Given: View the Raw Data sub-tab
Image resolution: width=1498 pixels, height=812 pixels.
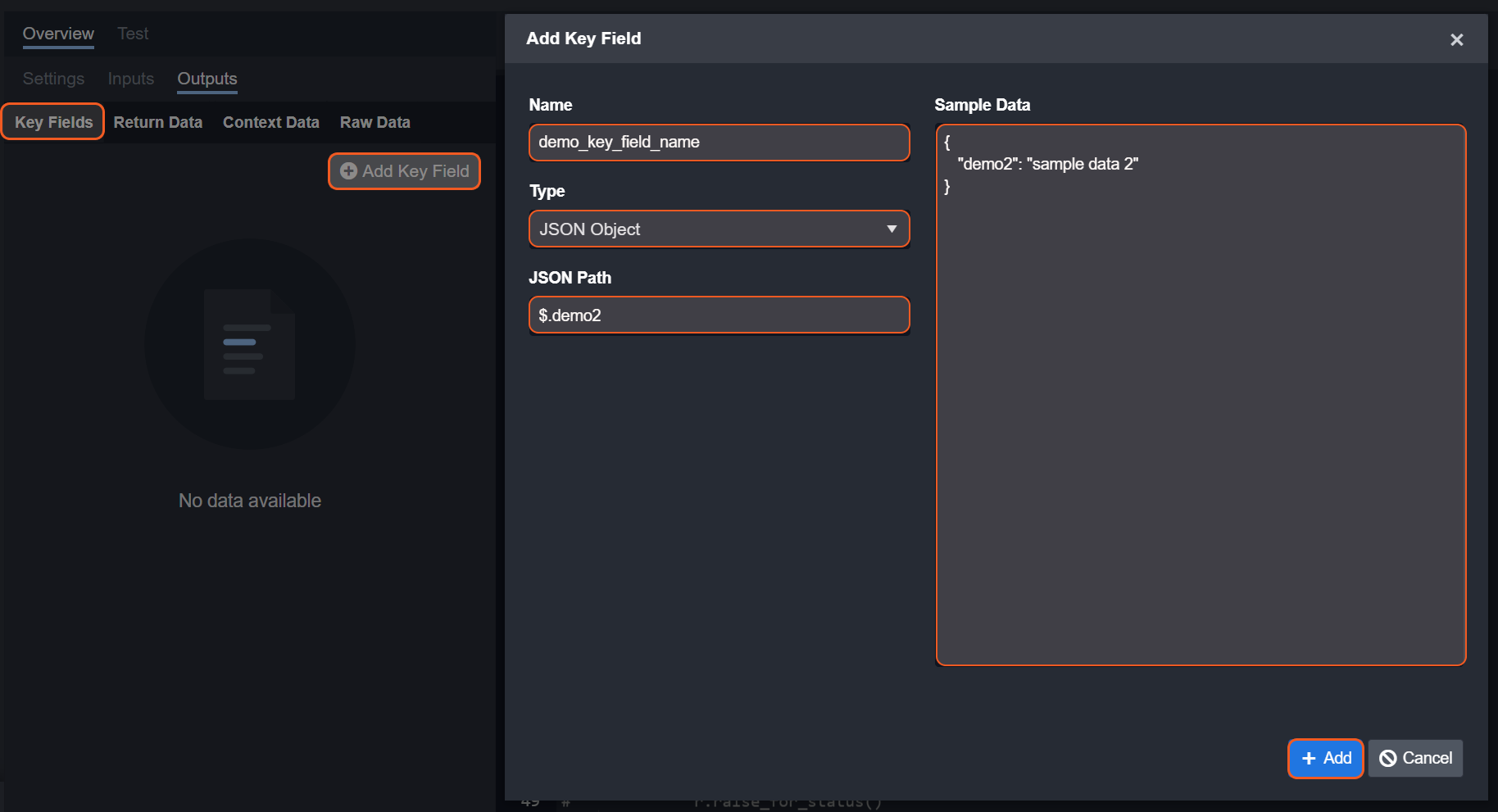Looking at the screenshot, I should [x=374, y=122].
